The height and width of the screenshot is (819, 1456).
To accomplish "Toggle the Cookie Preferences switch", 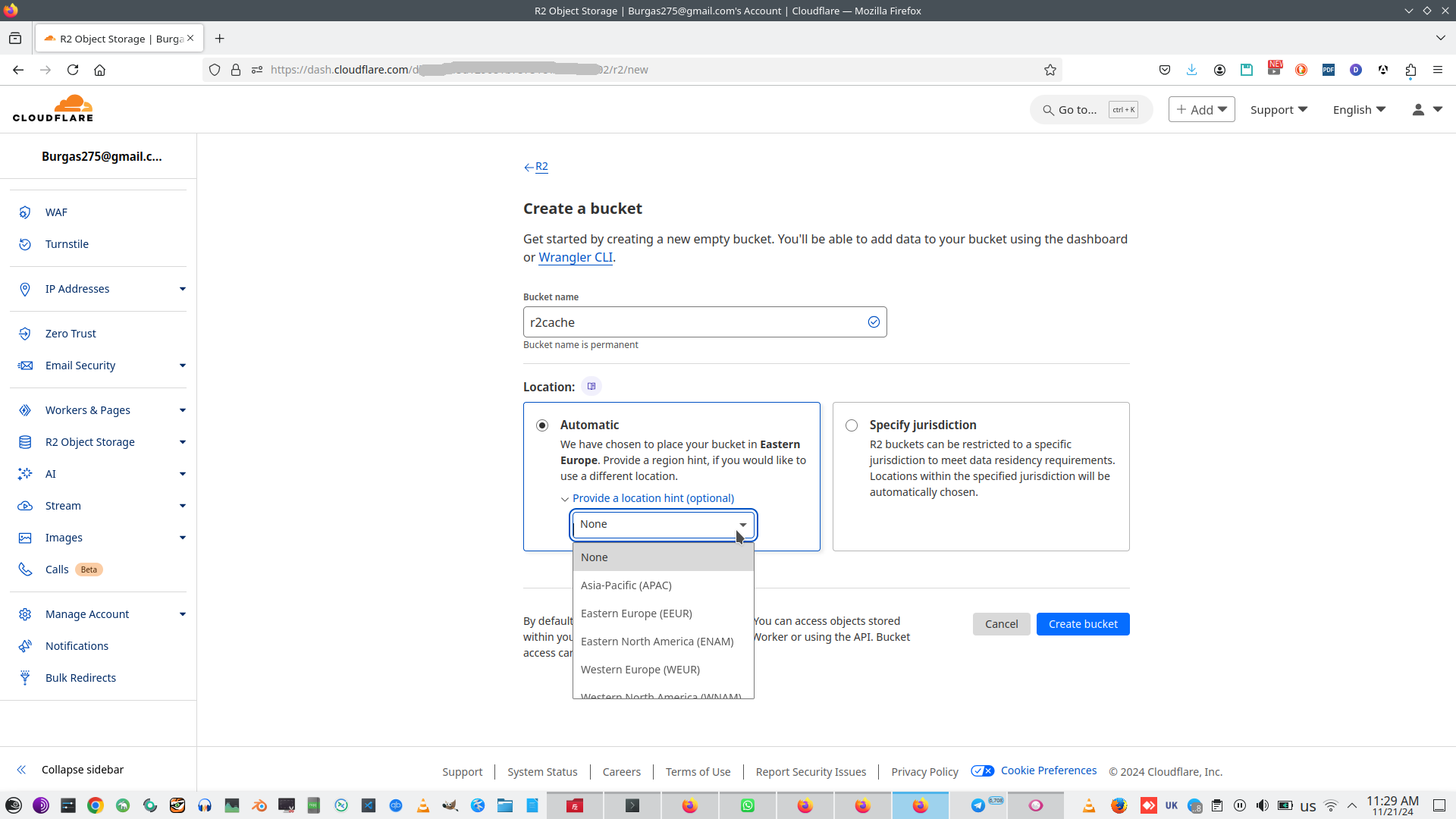I will (x=983, y=771).
